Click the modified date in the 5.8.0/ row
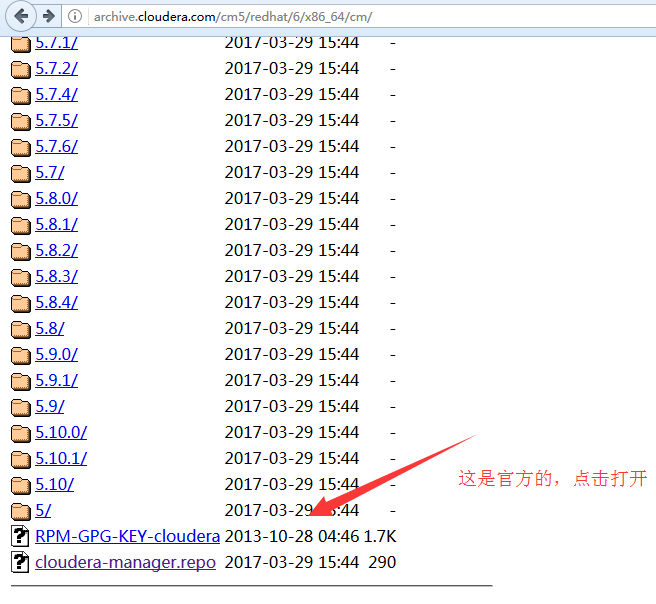This screenshot has width=656, height=604. point(292,198)
